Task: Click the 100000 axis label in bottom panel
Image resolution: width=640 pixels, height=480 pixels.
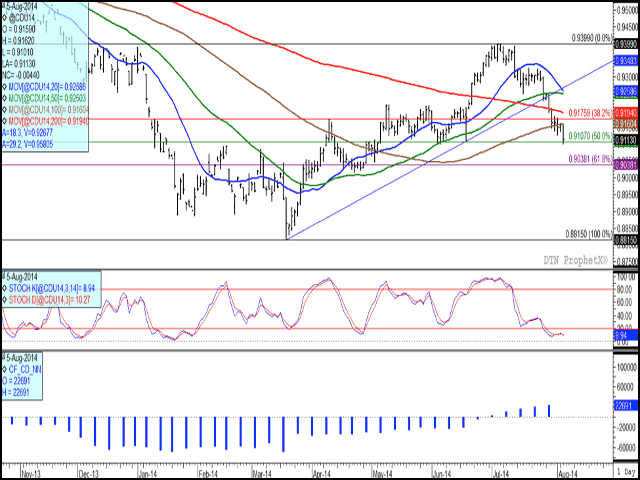Action: [x=629, y=367]
